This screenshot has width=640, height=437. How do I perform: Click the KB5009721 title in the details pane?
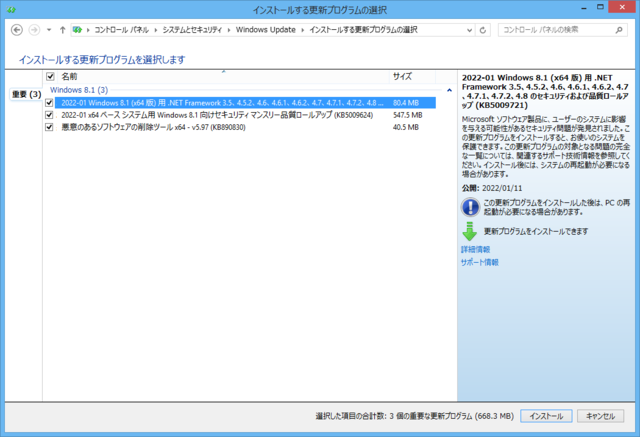click(545, 91)
